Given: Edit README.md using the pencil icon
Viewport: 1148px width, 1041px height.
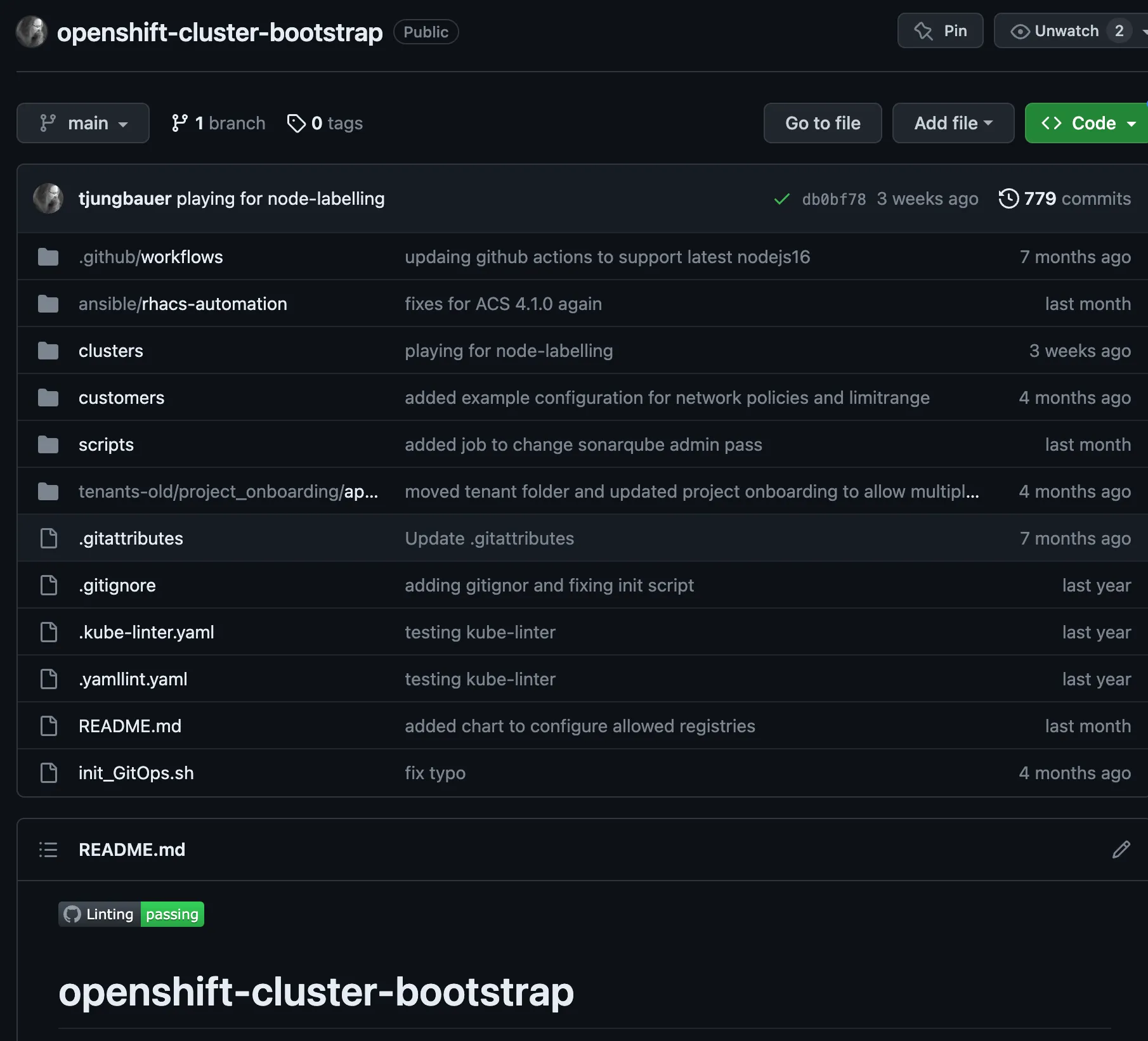Looking at the screenshot, I should [x=1122, y=850].
